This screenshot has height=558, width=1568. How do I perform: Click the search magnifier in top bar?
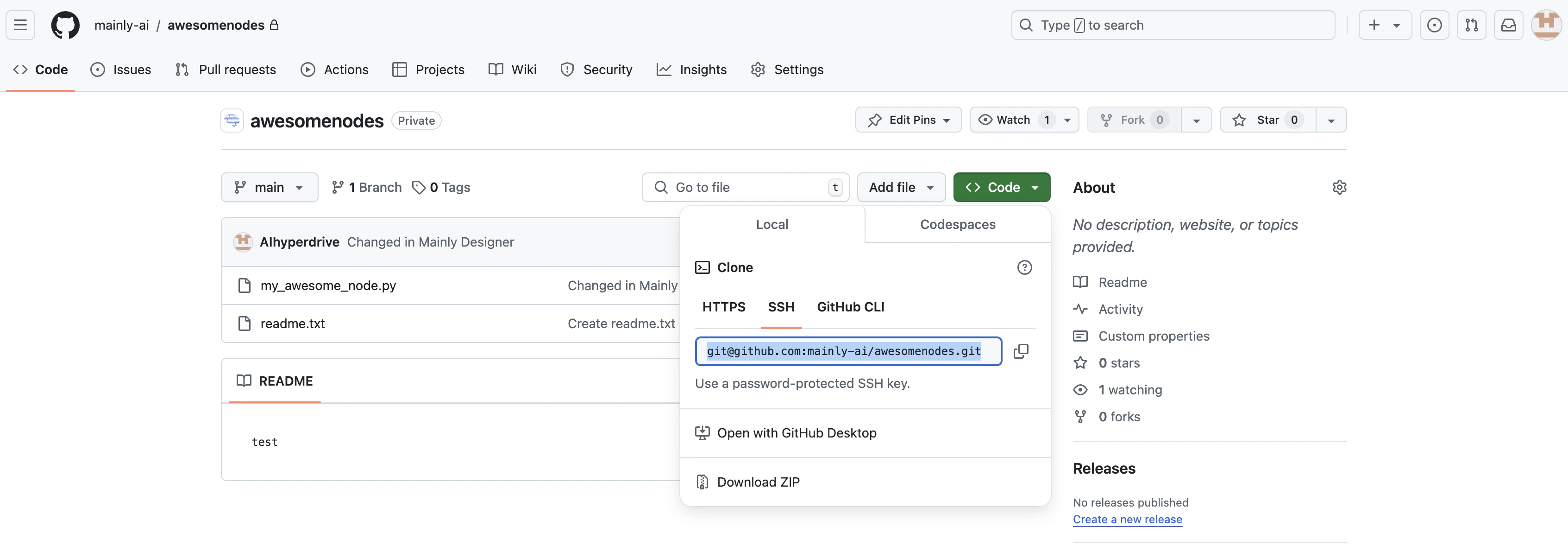pos(1026,25)
